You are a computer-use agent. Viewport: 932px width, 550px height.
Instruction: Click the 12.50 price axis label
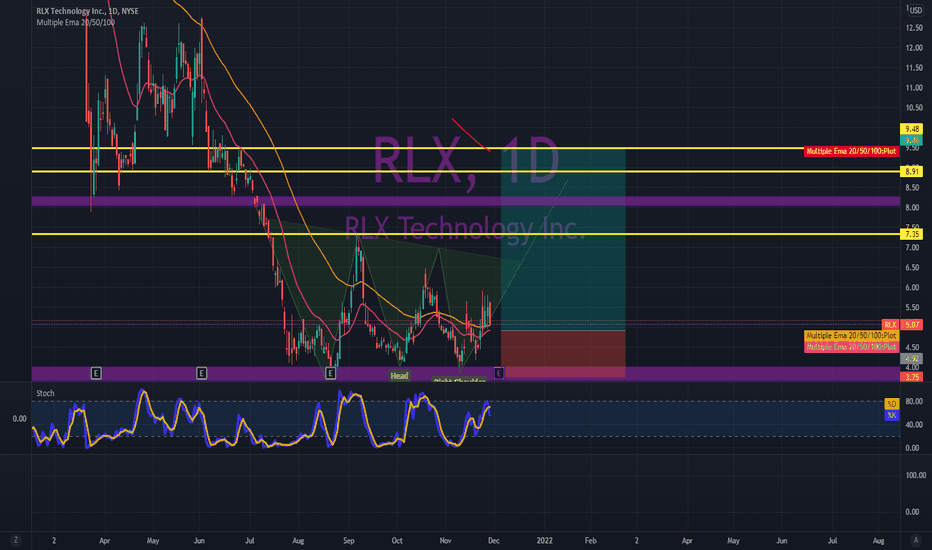click(914, 28)
